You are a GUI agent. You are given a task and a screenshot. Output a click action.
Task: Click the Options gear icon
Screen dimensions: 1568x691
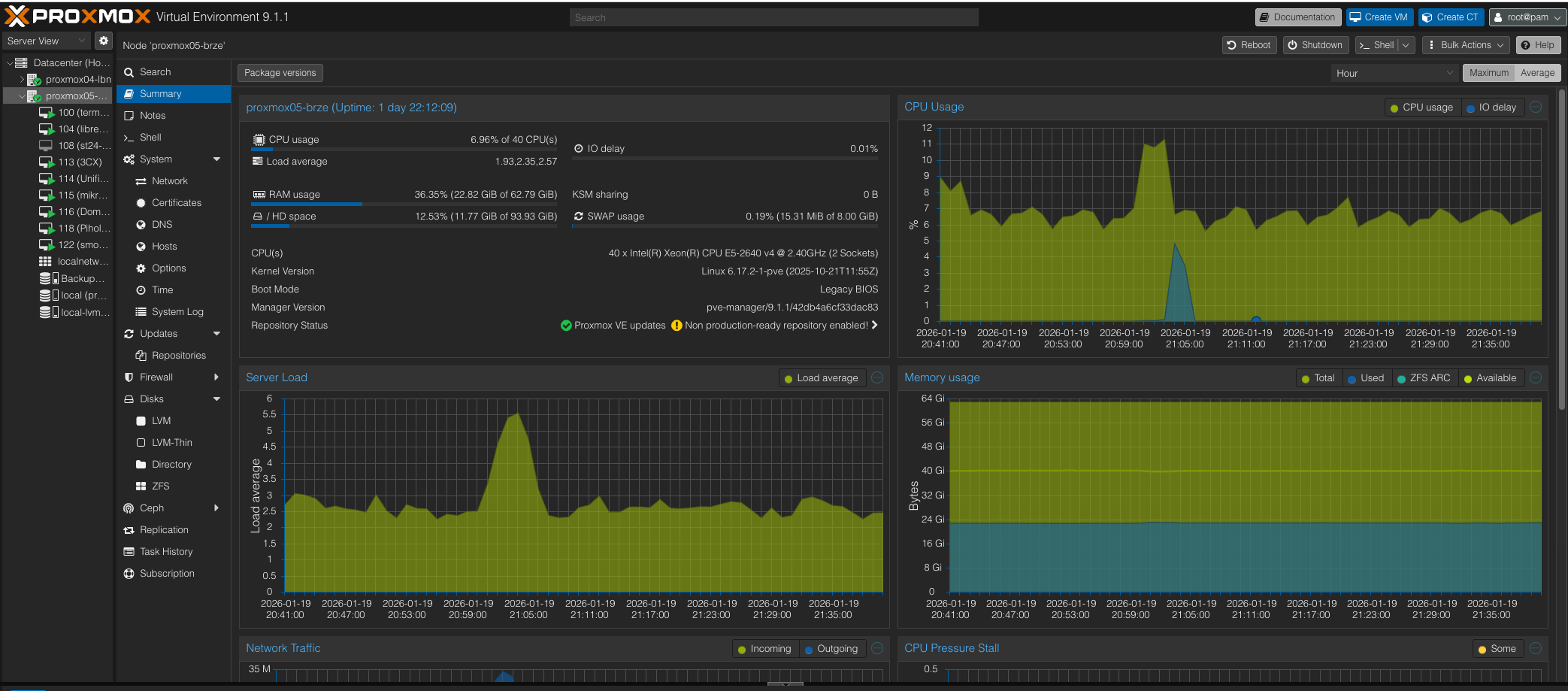pos(141,268)
